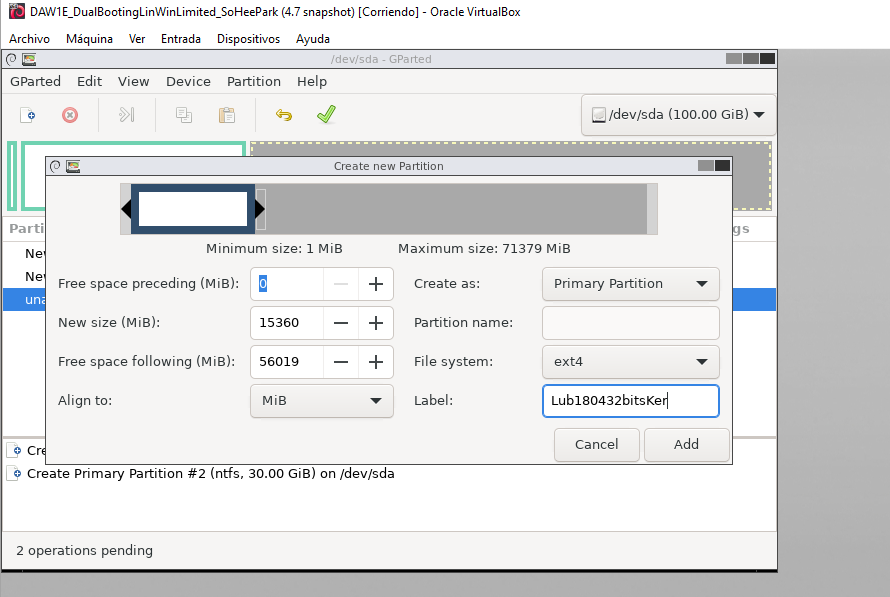Viewport: 890px width, 597px height.
Task: Open the /dev/sda device selector dropdown
Action: pyautogui.click(x=678, y=115)
